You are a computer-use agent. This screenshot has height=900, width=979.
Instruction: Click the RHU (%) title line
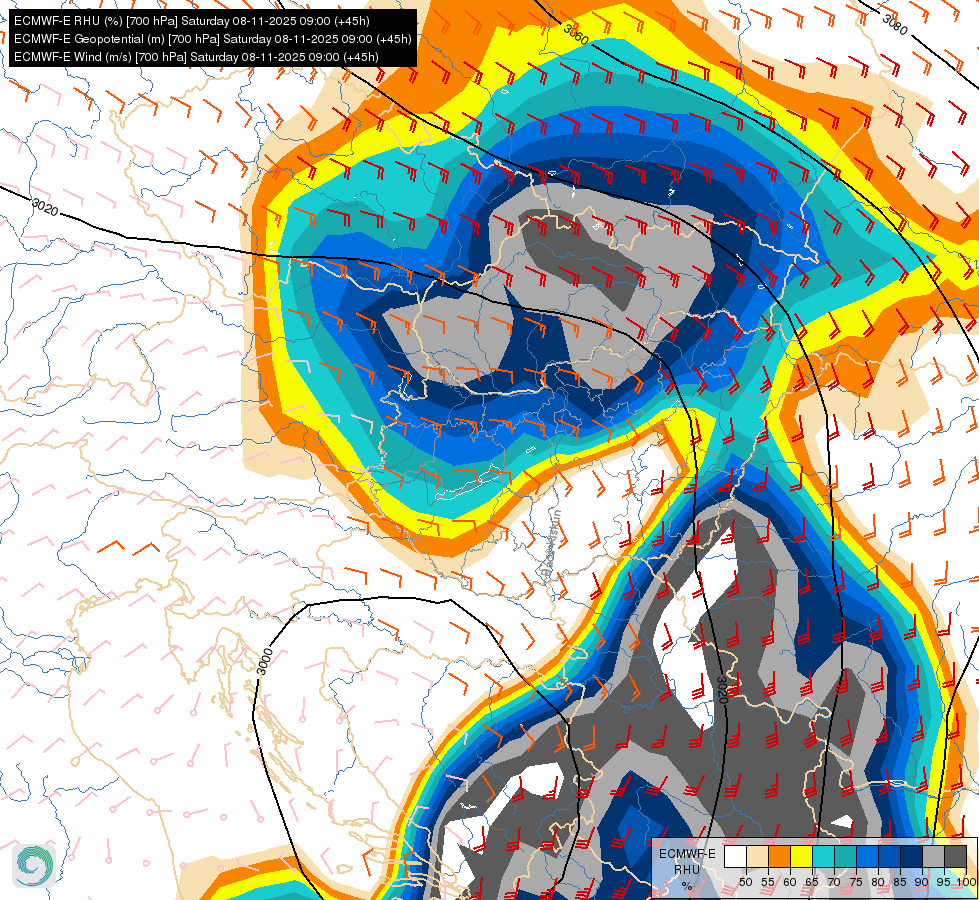coord(192,21)
